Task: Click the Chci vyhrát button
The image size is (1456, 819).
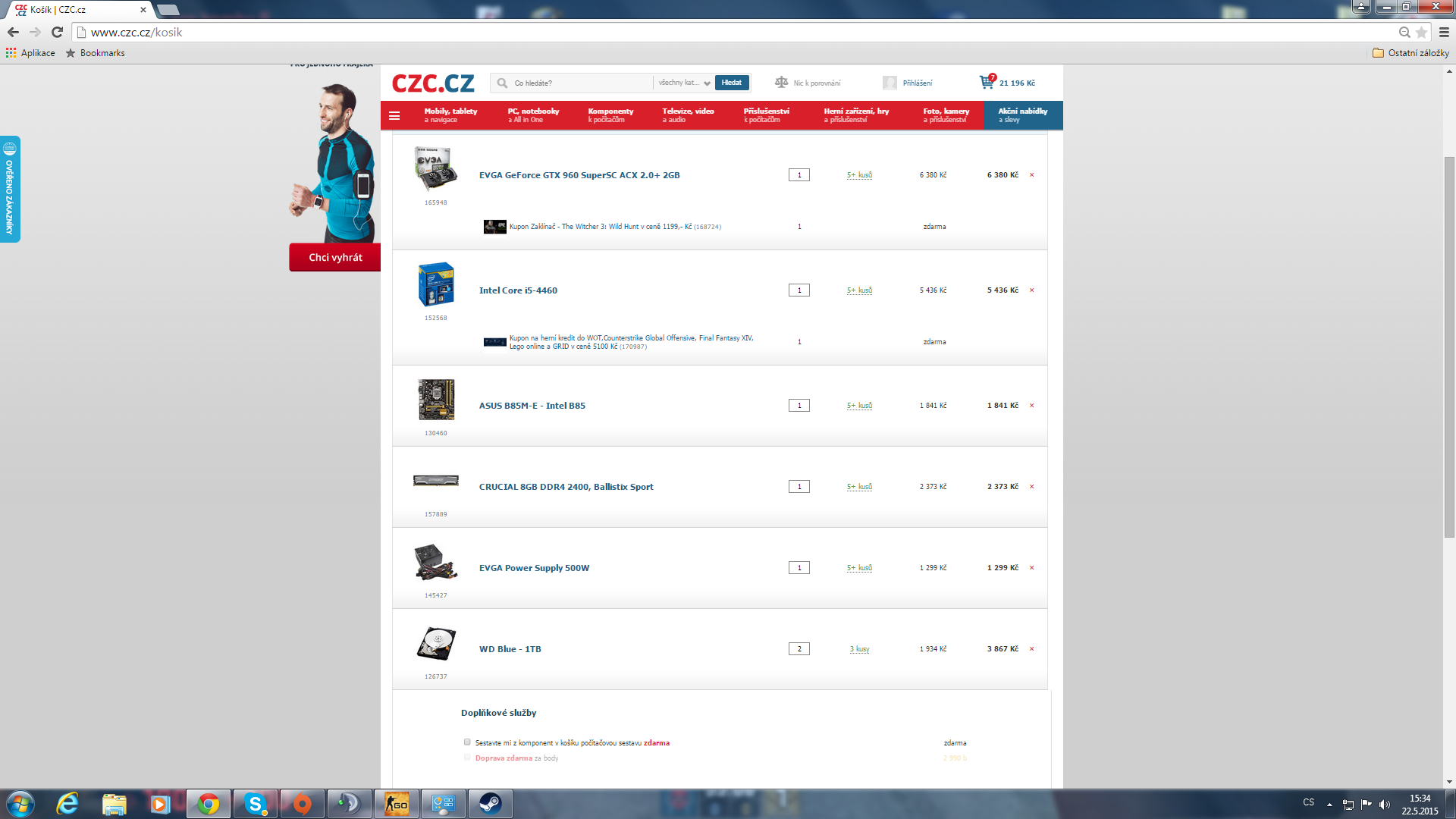Action: [335, 257]
